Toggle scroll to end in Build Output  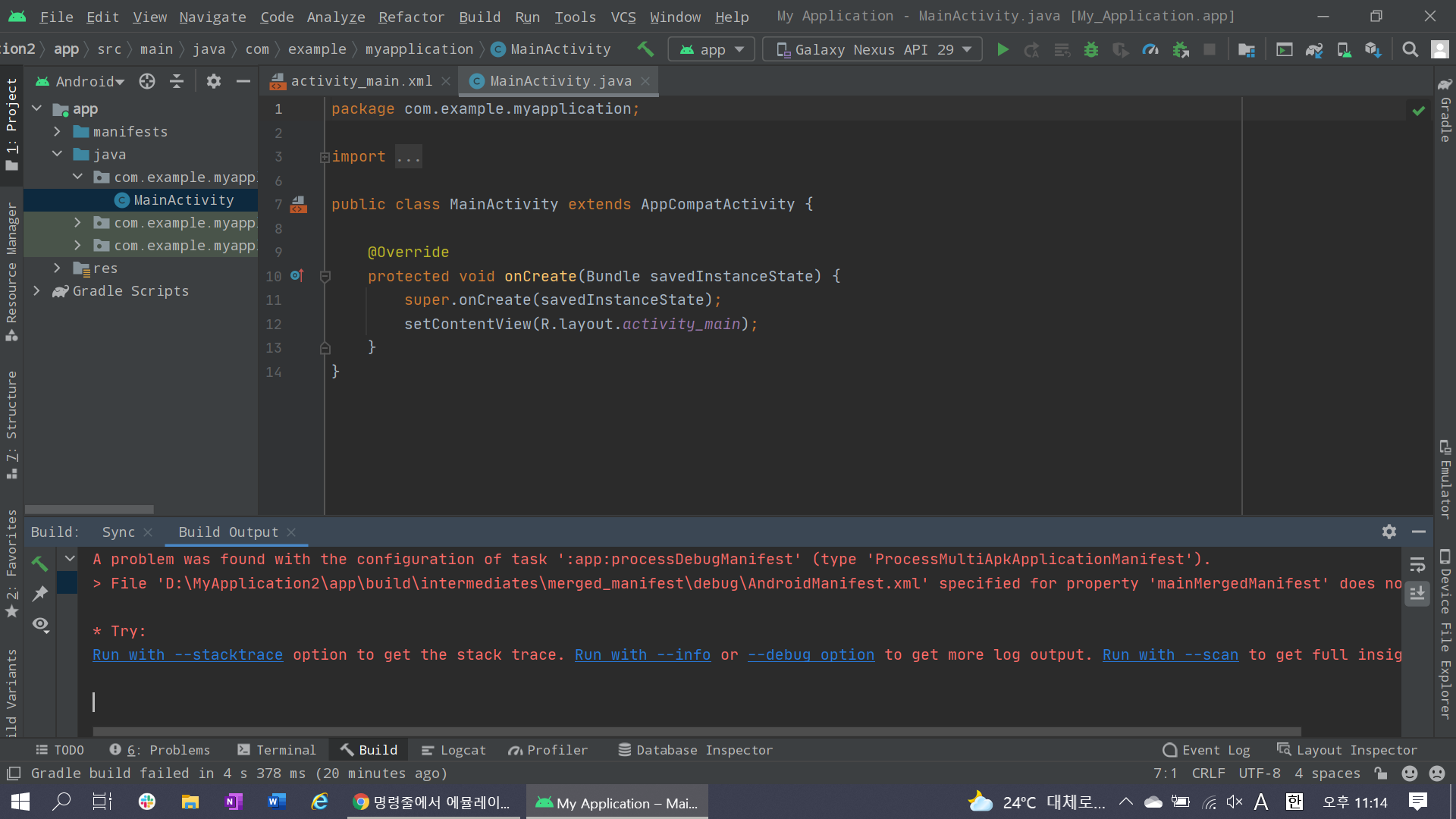1417,594
